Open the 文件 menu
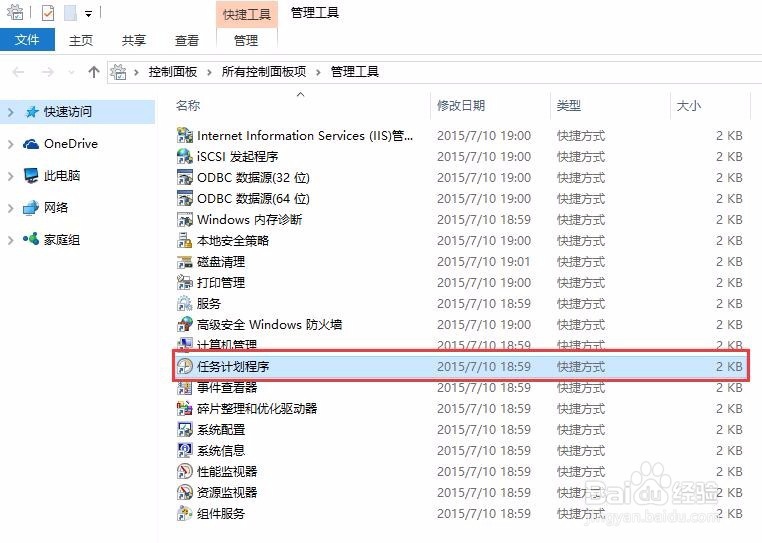Screen dimensions: 762x543 (x=27, y=39)
